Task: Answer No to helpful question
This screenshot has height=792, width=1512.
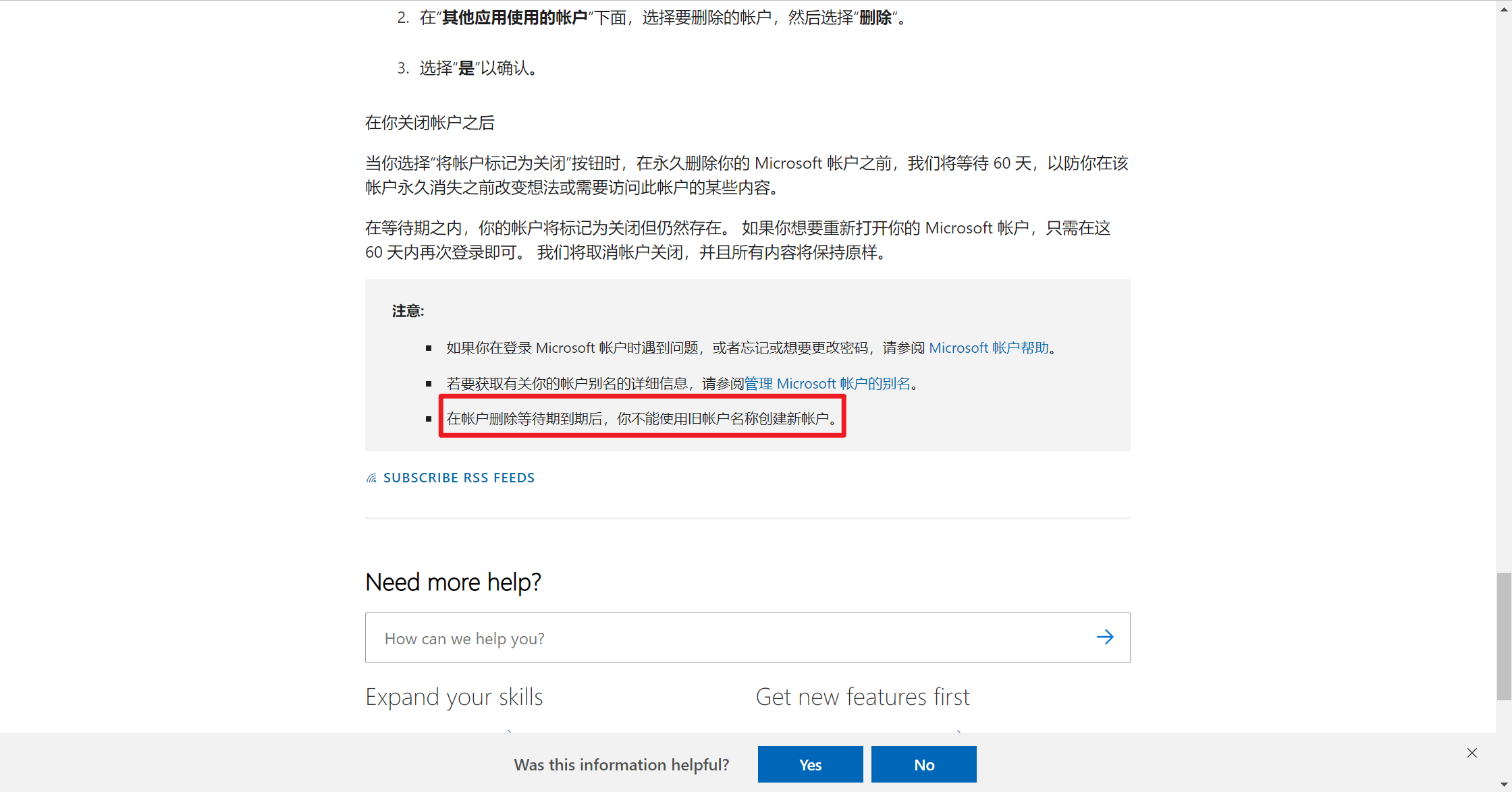Action: 924,764
